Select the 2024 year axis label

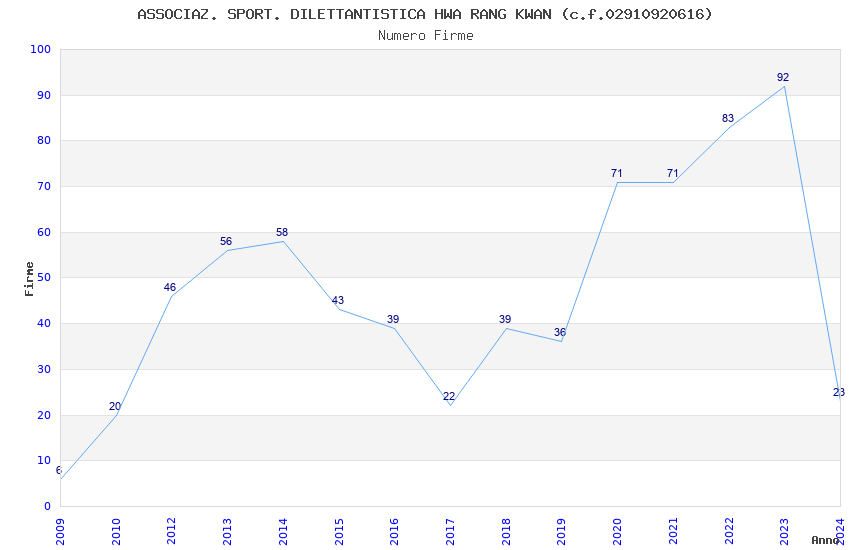pos(840,532)
